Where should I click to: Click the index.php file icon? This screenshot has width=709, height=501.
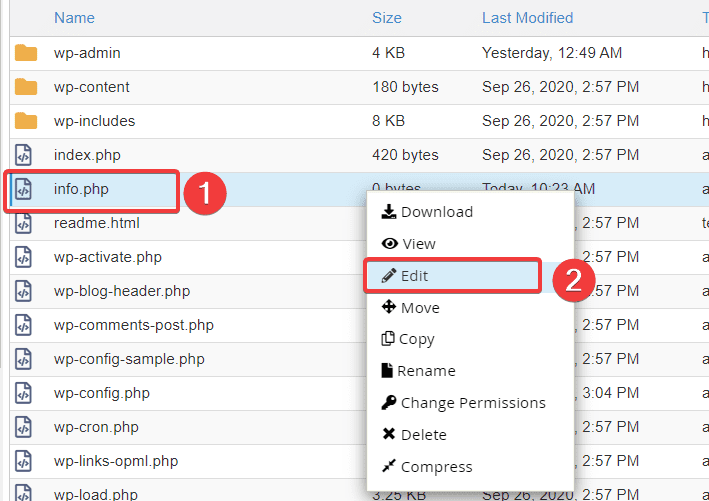tap(26, 155)
